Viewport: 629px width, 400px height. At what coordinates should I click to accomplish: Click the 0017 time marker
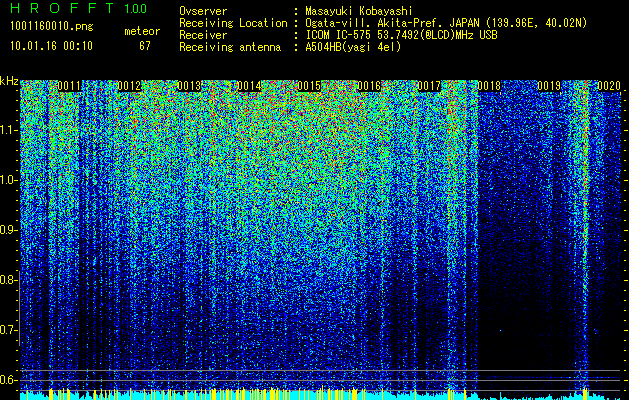click(x=429, y=86)
